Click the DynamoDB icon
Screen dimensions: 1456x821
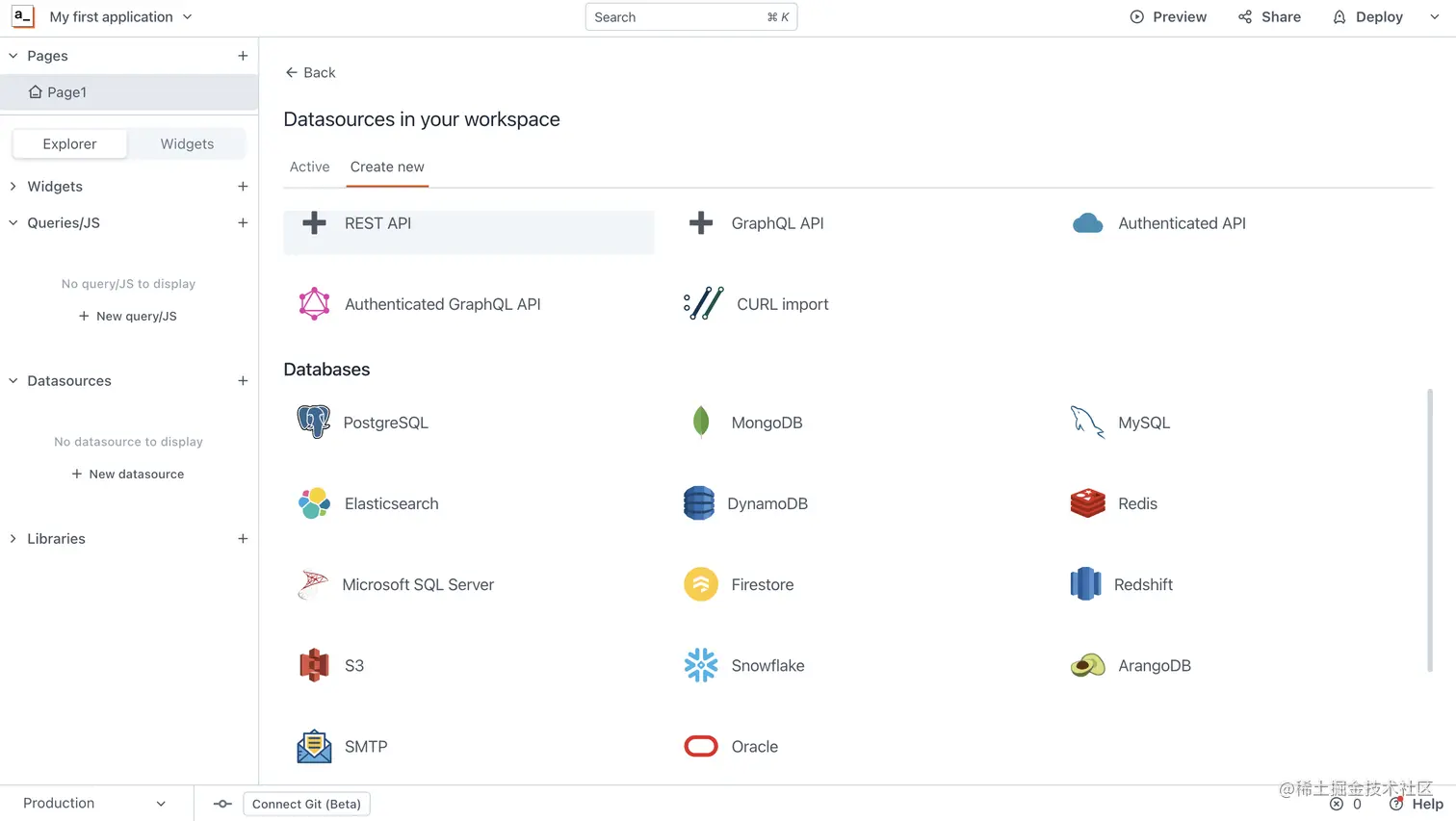pyautogui.click(x=699, y=502)
